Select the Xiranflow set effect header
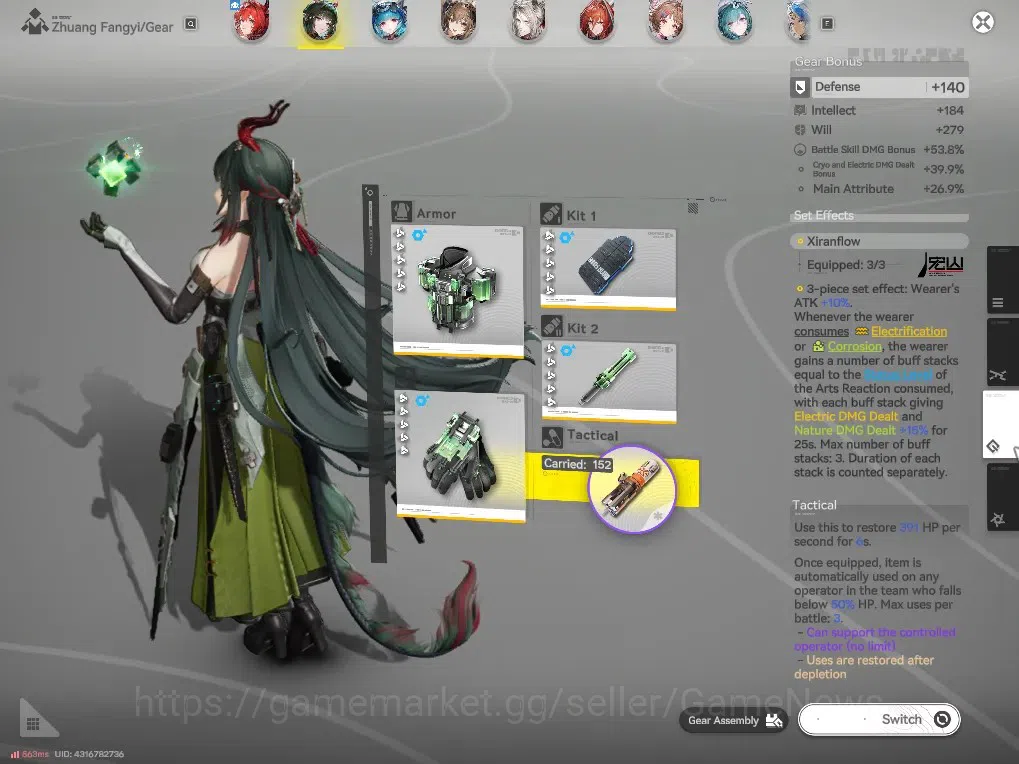The height and width of the screenshot is (764, 1019). coord(879,241)
